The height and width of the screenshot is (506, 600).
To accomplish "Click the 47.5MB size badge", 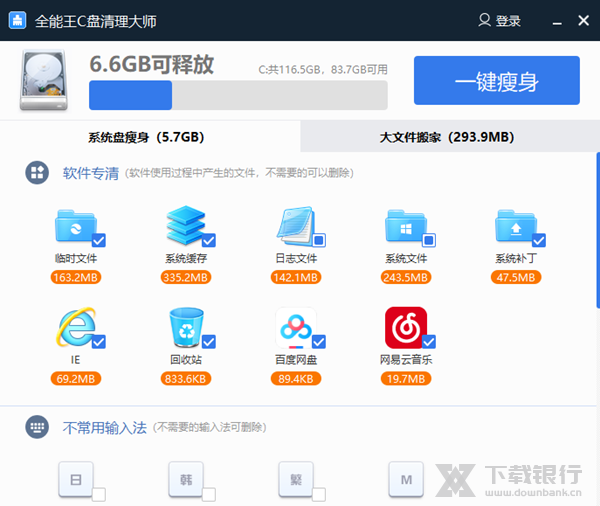I will pyautogui.click(x=516, y=277).
